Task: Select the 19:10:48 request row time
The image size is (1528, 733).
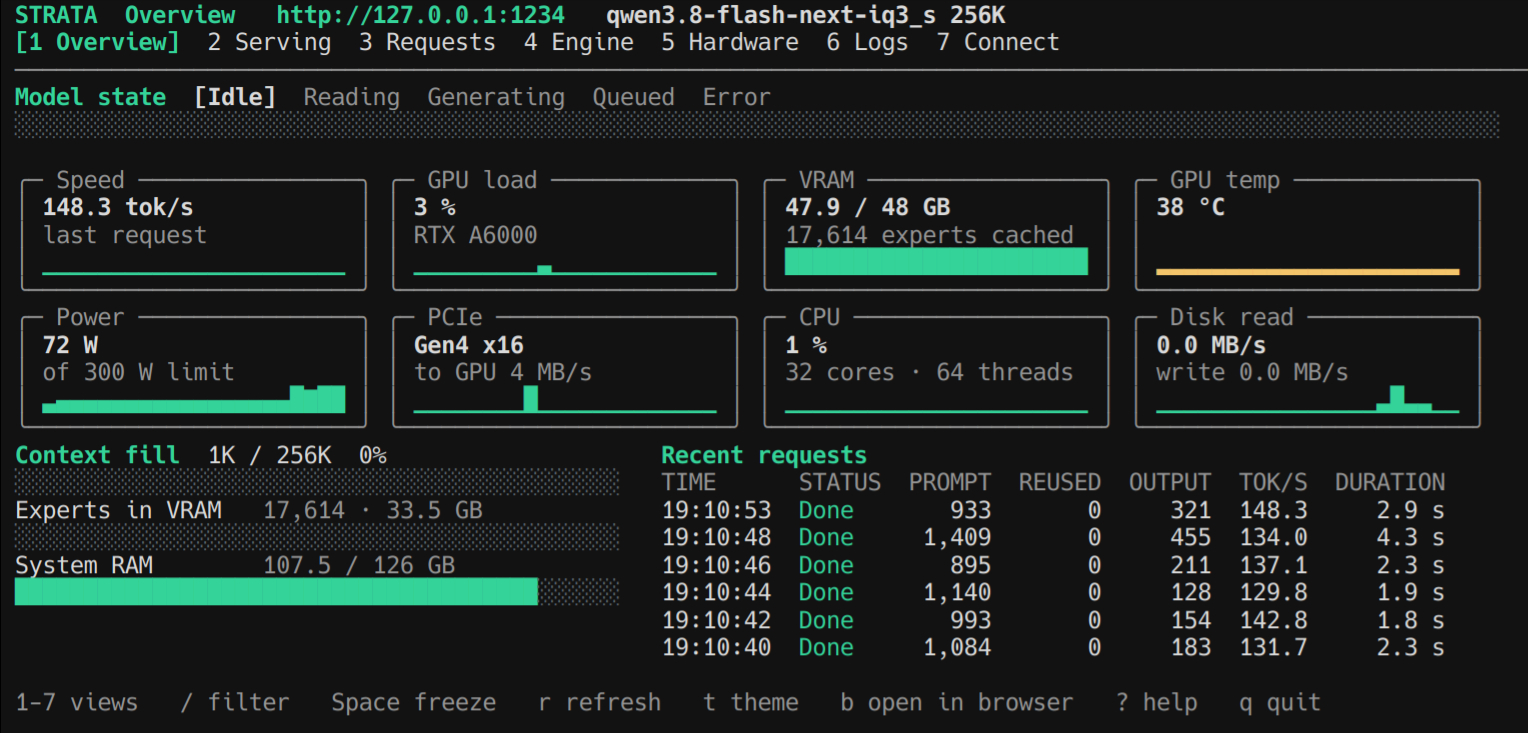Action: pyautogui.click(x=716, y=537)
